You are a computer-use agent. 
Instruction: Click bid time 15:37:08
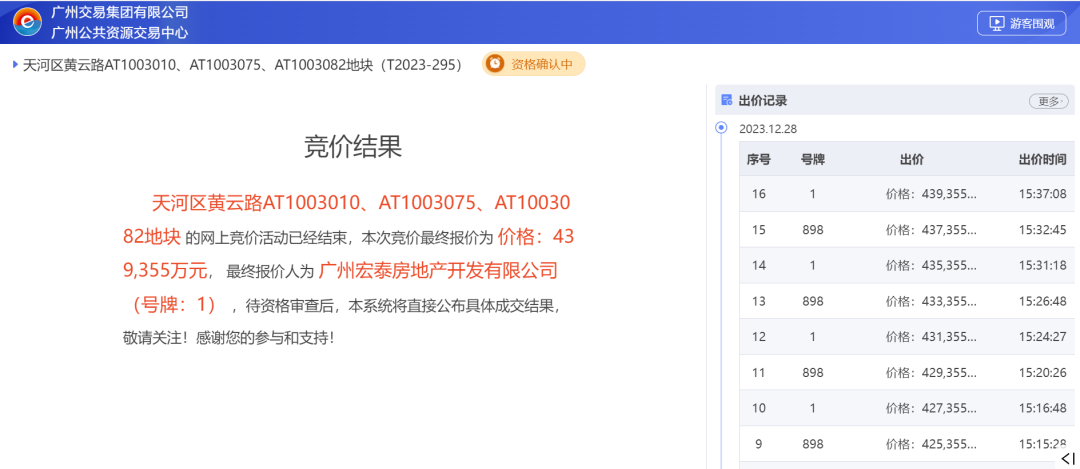coord(1042,194)
